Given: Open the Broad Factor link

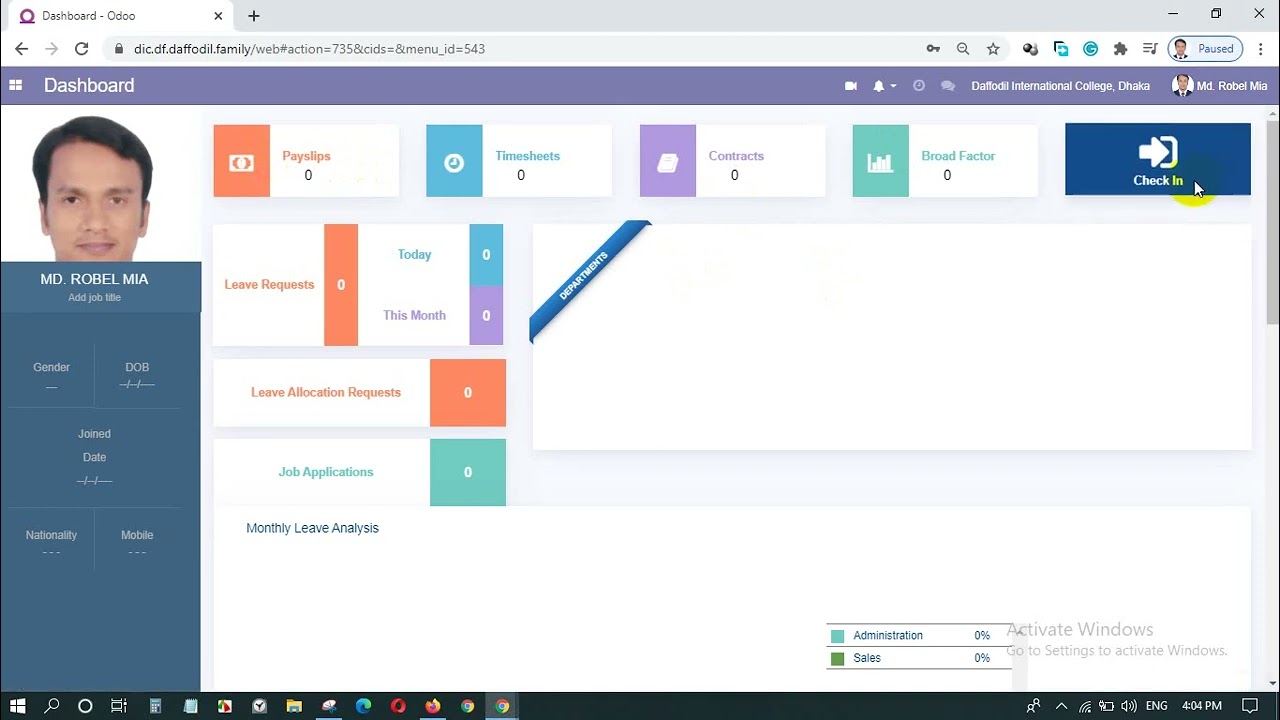Looking at the screenshot, I should pyautogui.click(x=957, y=156).
